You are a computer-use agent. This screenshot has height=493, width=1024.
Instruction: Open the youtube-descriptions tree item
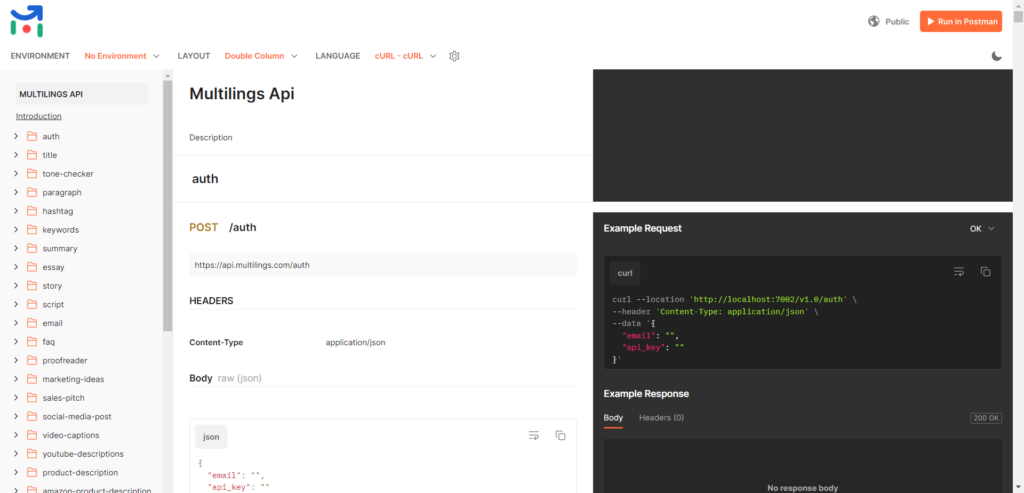[x=82, y=454]
